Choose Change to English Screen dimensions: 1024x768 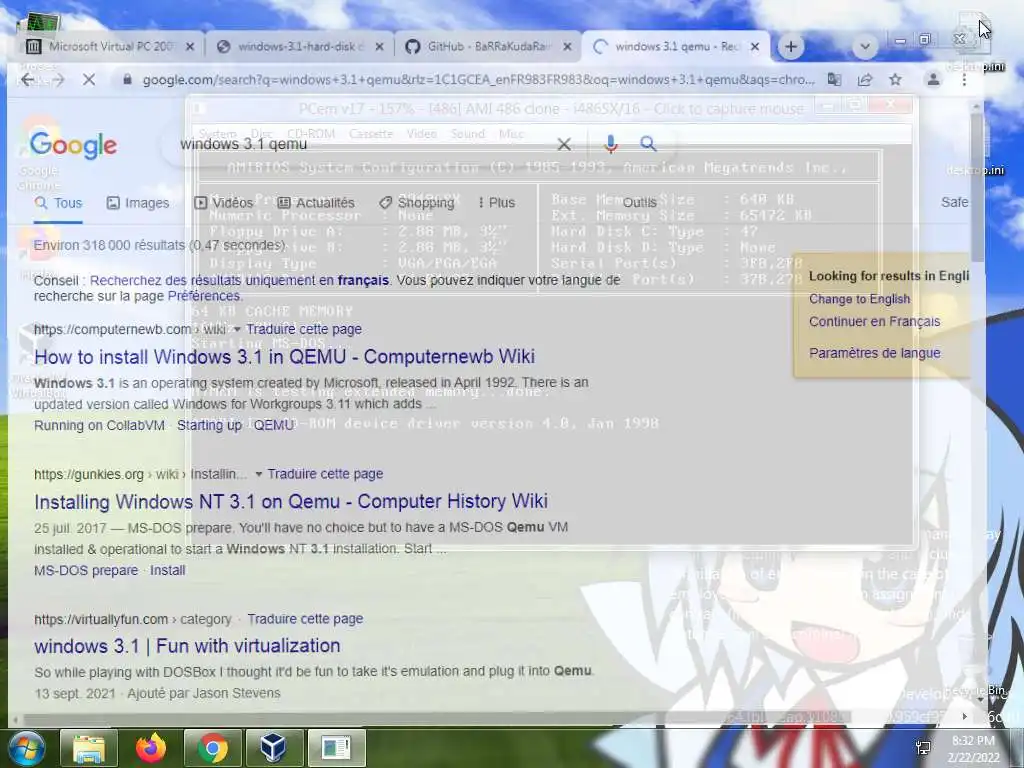pos(859,299)
